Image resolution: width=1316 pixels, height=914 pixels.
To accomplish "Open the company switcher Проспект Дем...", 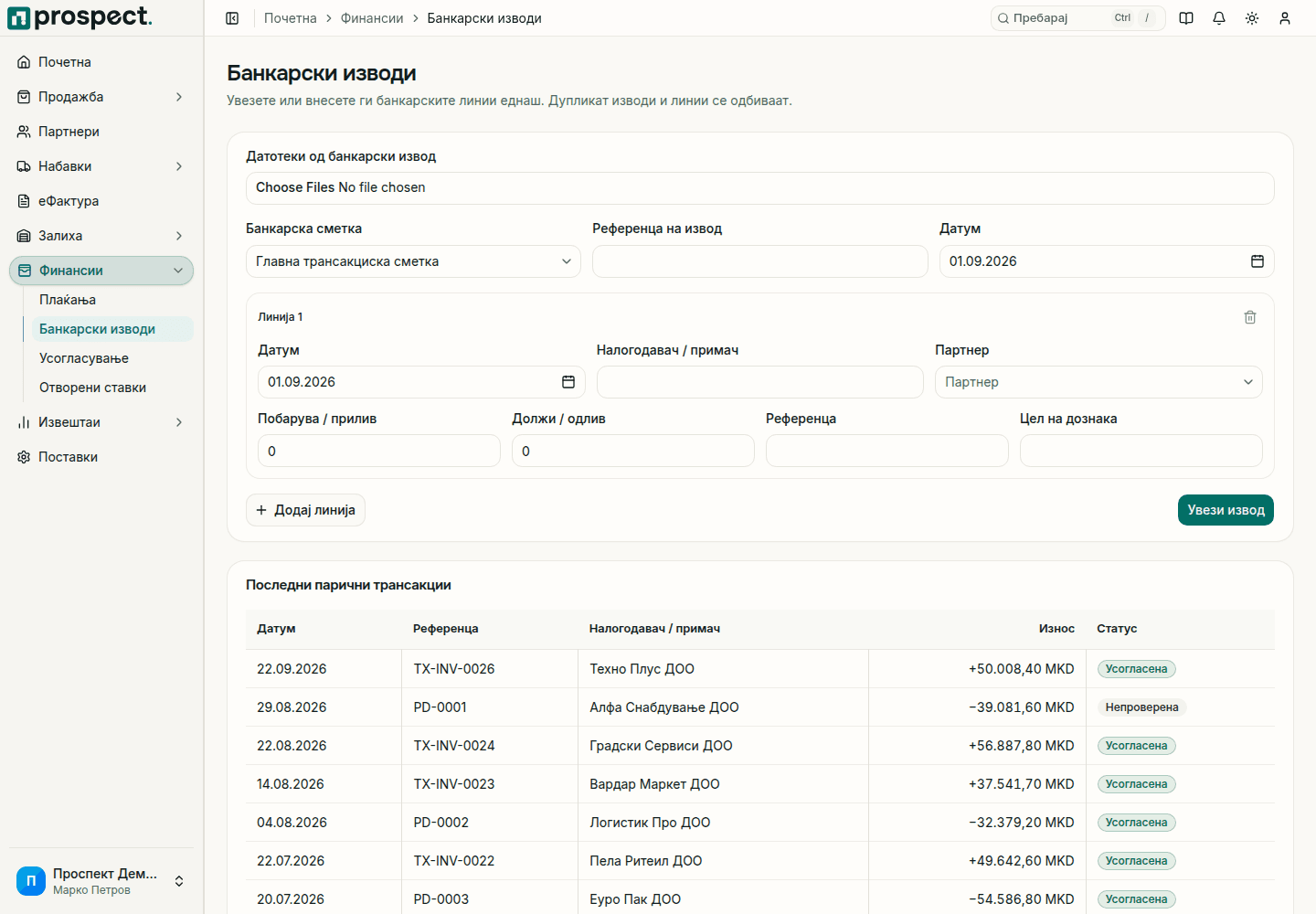I will pyautogui.click(x=101, y=881).
